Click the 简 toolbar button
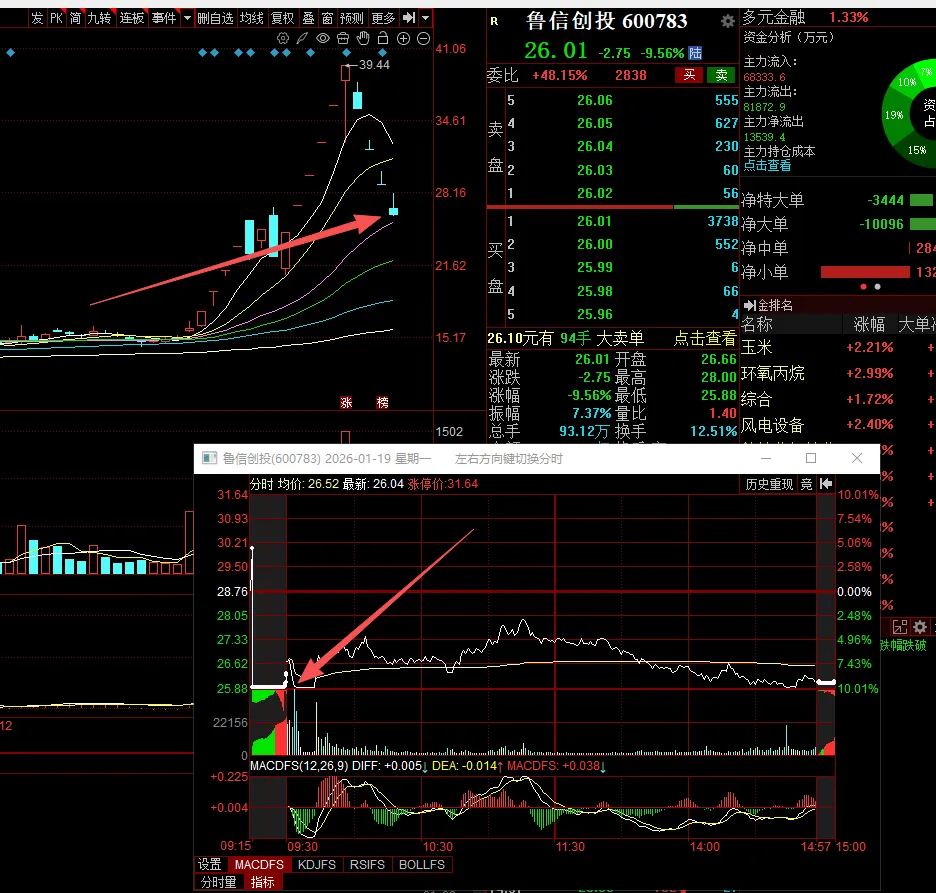936x893 pixels. coord(75,19)
